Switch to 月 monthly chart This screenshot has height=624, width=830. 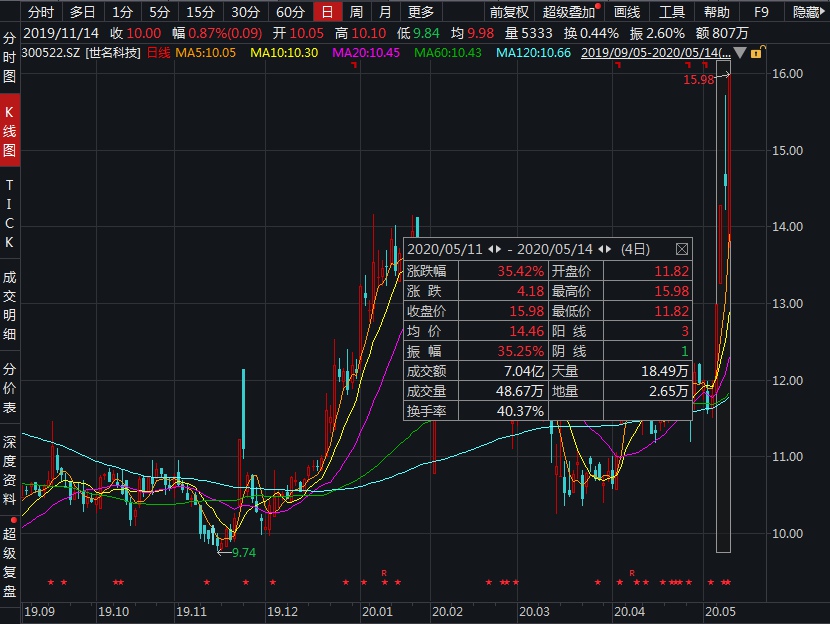click(x=384, y=13)
